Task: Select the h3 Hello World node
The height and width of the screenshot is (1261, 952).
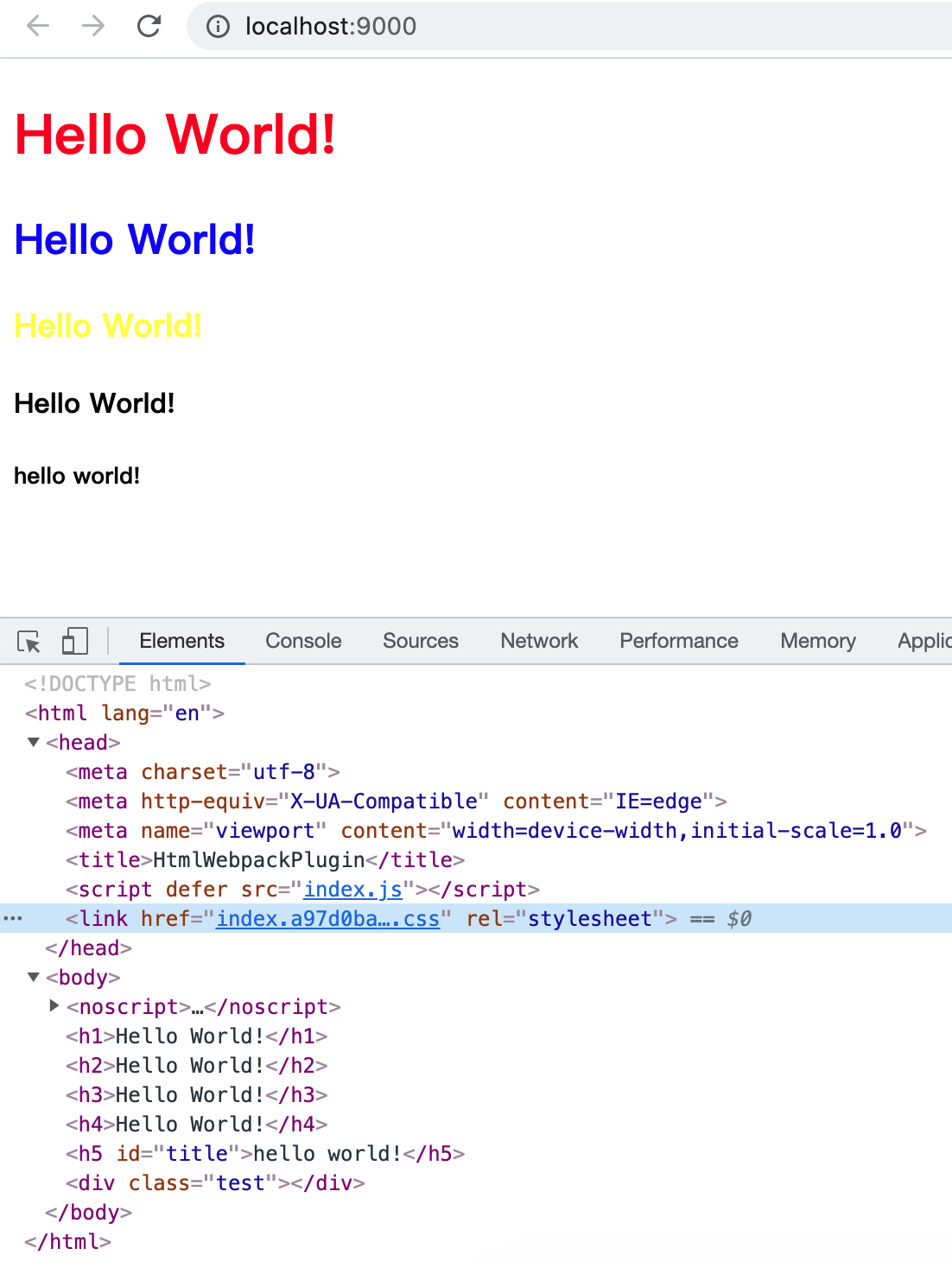Action: pos(197,1094)
